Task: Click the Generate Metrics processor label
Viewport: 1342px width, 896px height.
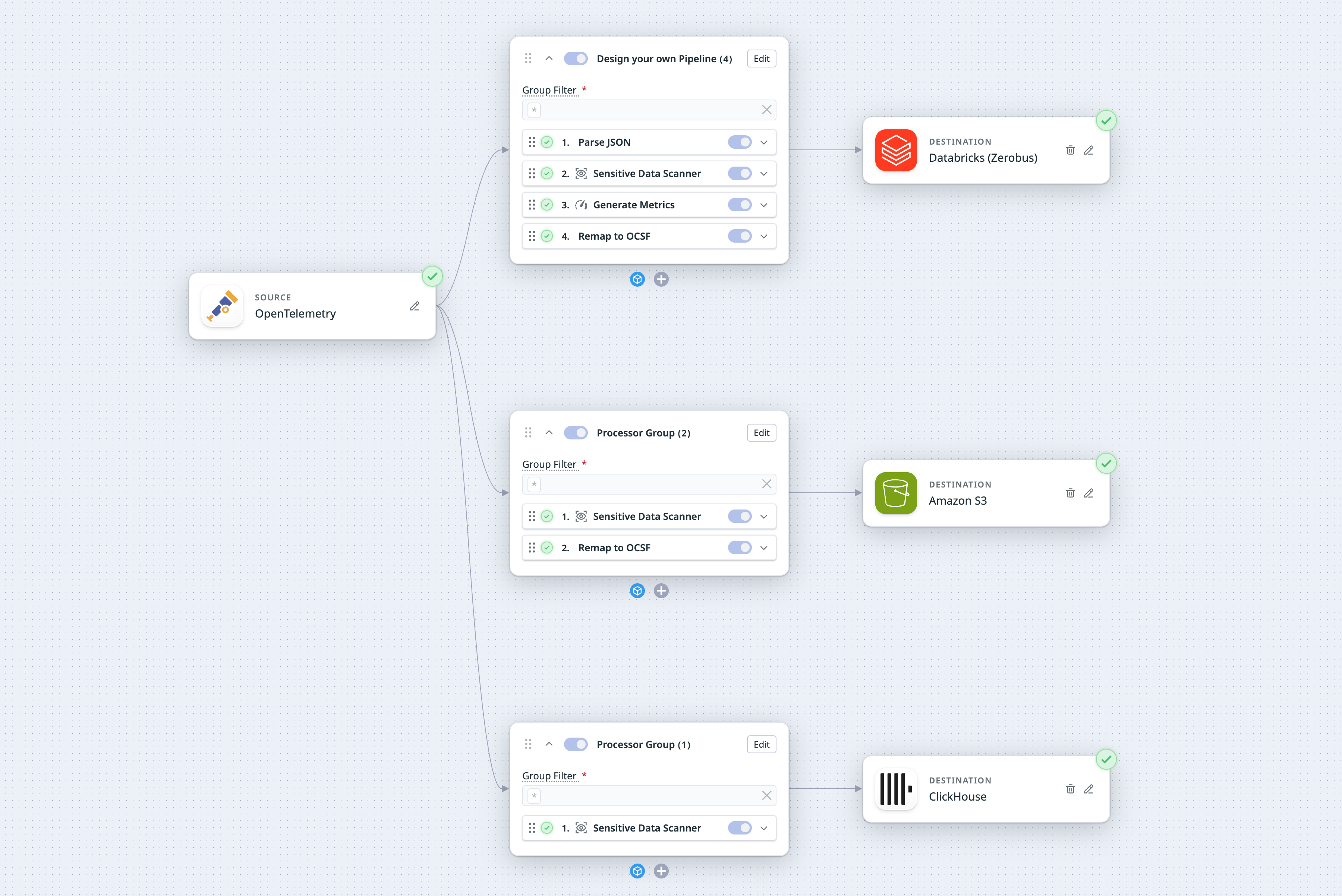Action: (633, 205)
